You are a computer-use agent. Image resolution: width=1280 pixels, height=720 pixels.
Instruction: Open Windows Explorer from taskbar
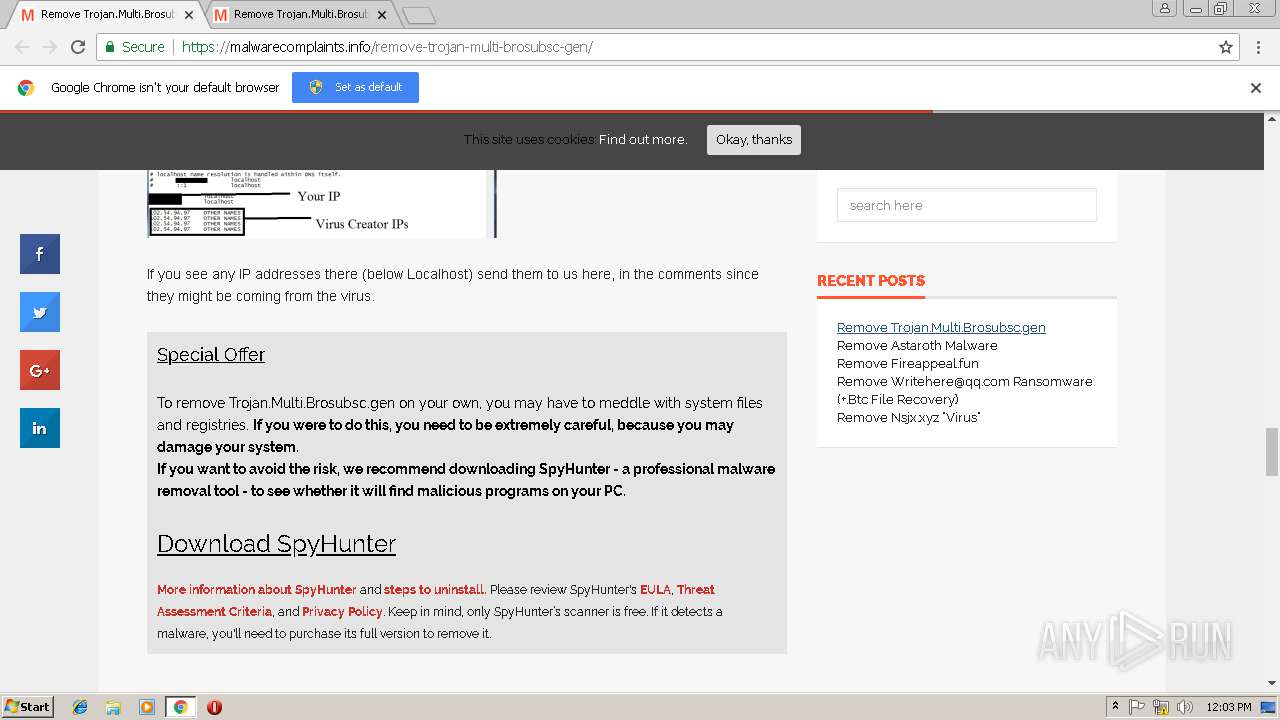pos(113,707)
